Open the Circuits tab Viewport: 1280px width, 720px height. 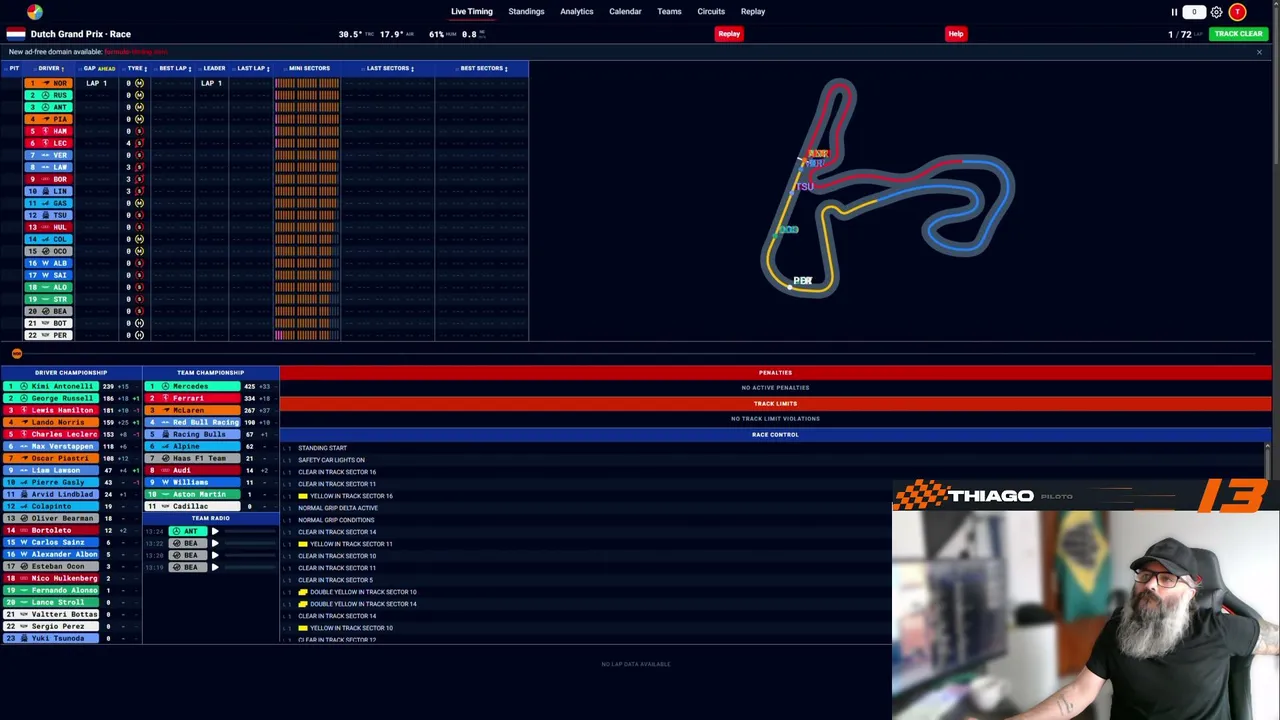711,12
